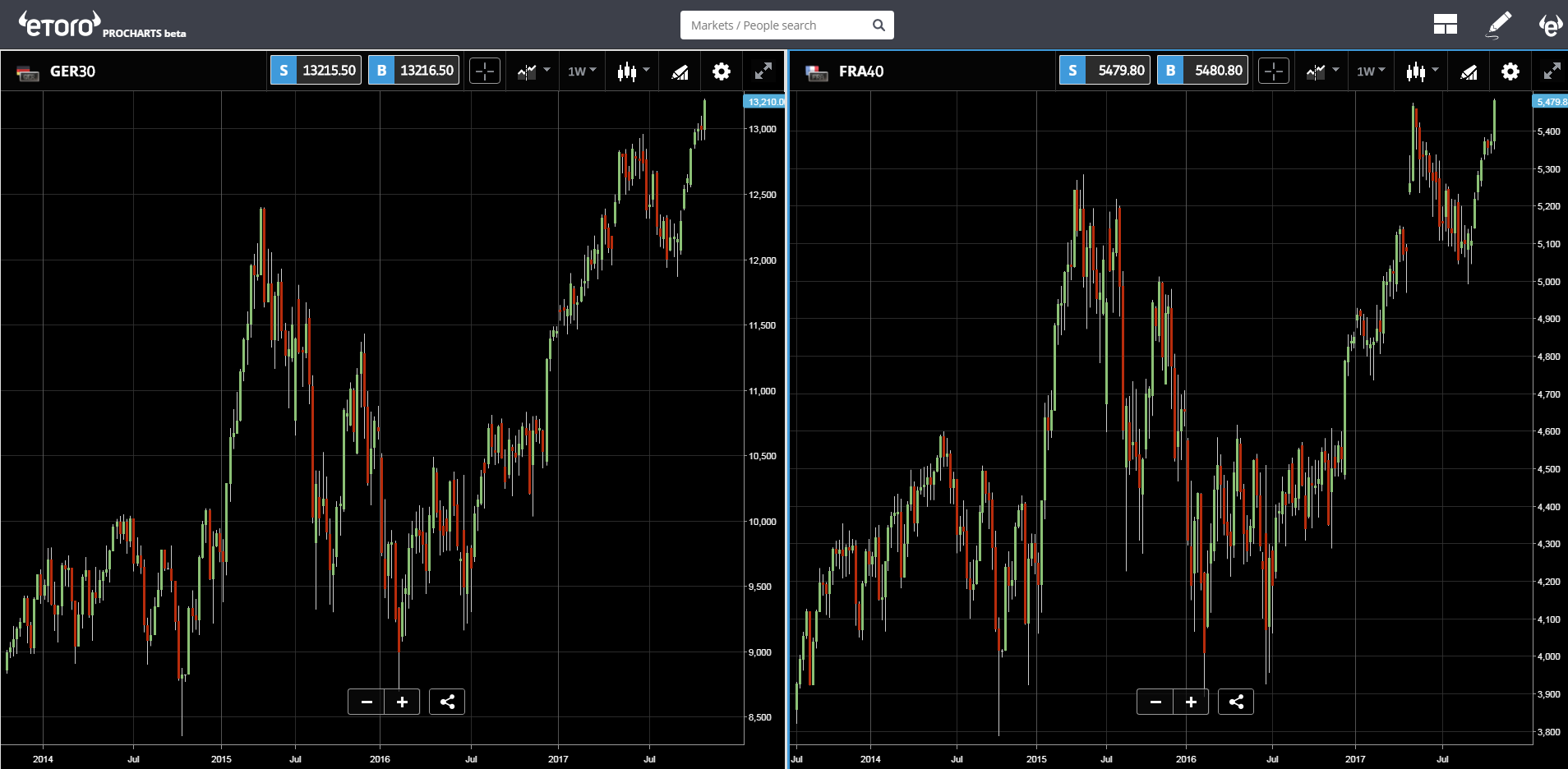Toggle crosshair on GER30 chart

coord(485,71)
